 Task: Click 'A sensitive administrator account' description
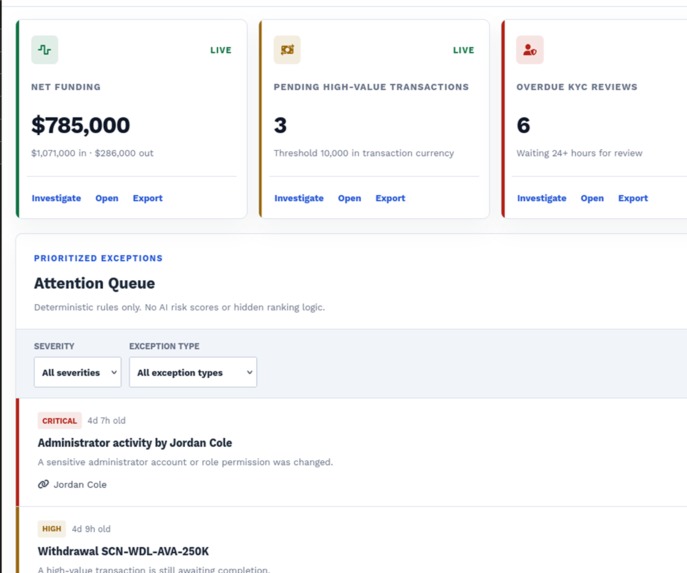[x=185, y=462]
